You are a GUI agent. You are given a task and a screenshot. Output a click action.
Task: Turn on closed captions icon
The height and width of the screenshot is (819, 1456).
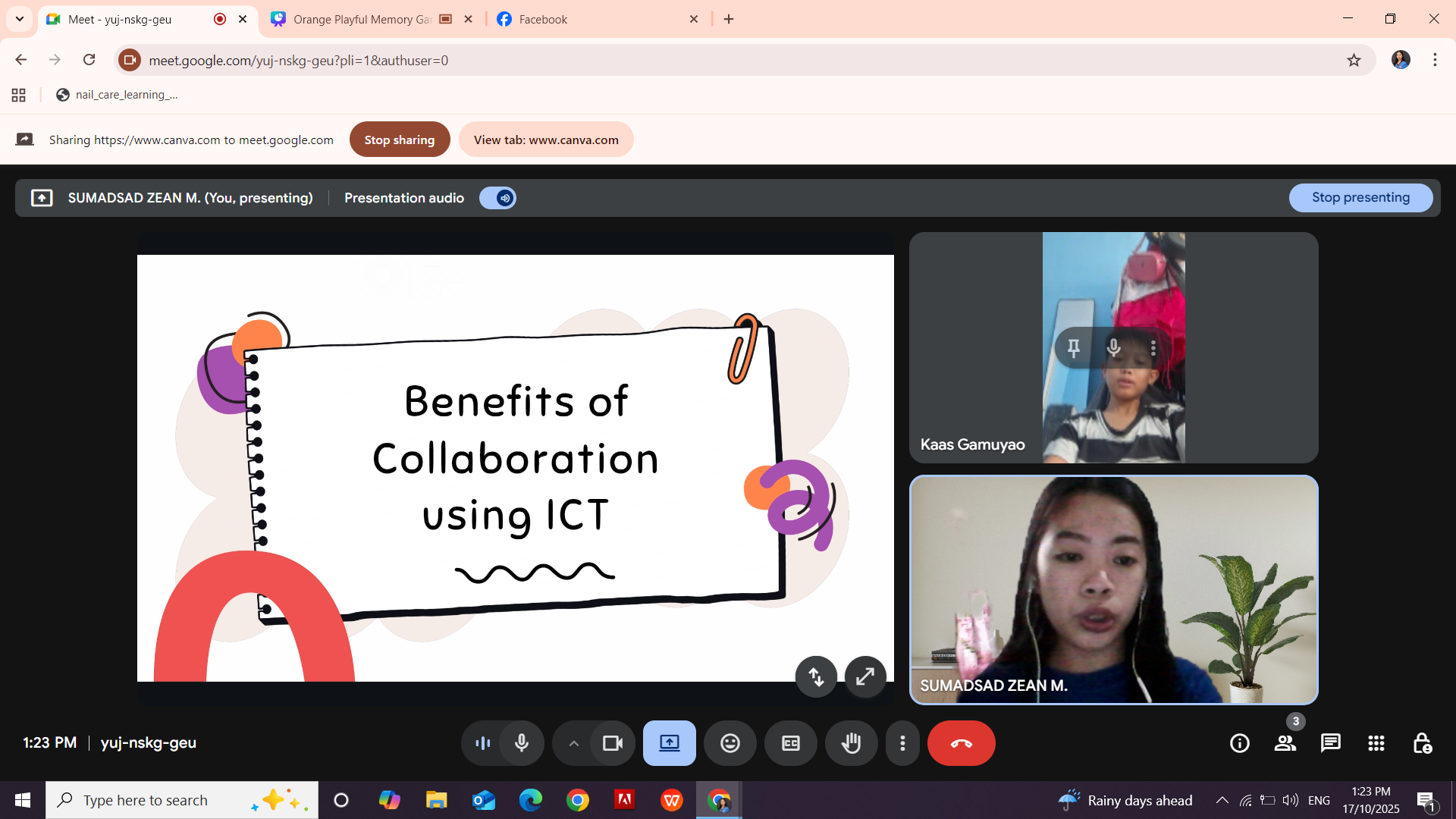[790, 743]
